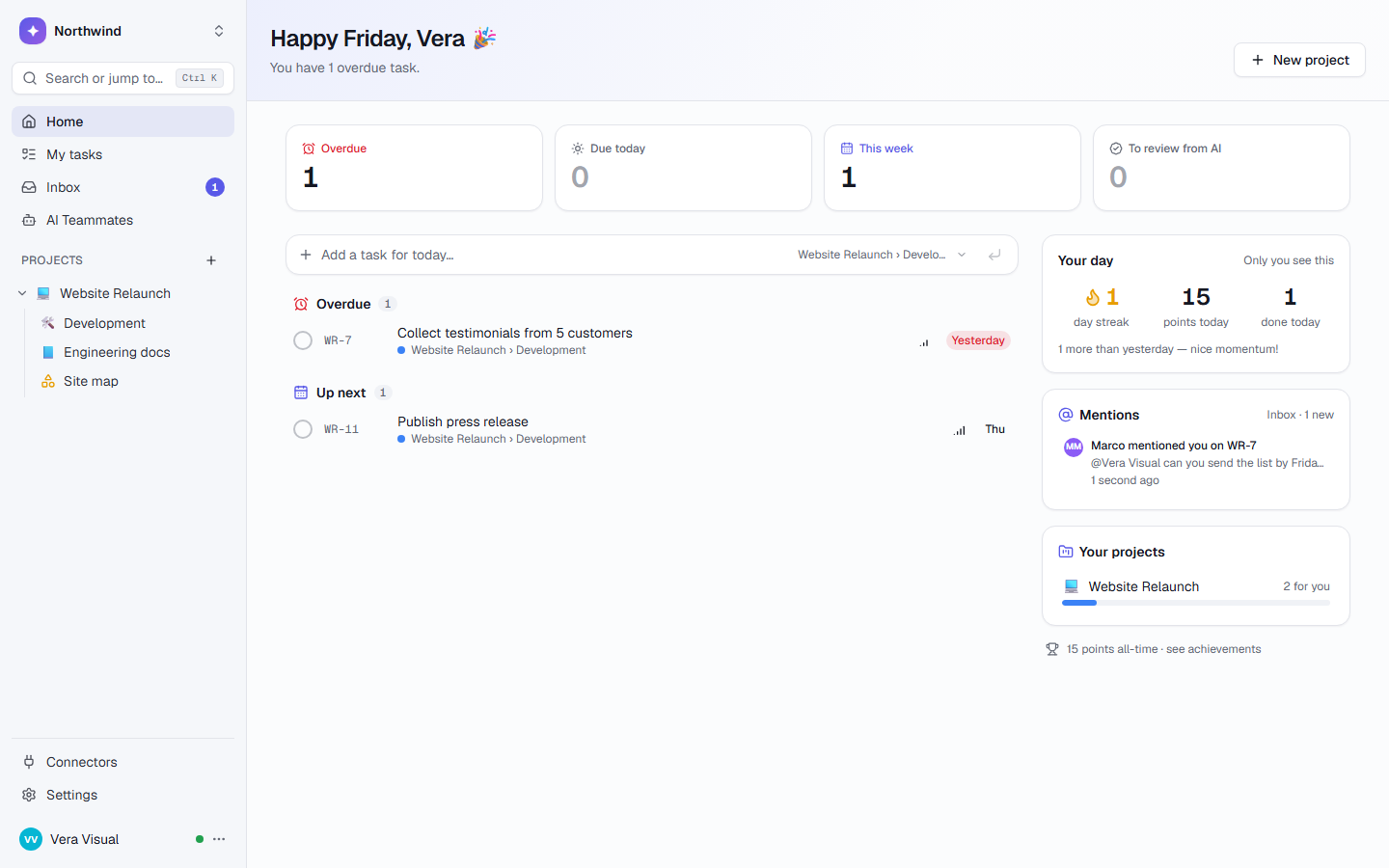Click the Northwind workspace logo icon
Screen dimensions: 1389x868
pos(33,31)
